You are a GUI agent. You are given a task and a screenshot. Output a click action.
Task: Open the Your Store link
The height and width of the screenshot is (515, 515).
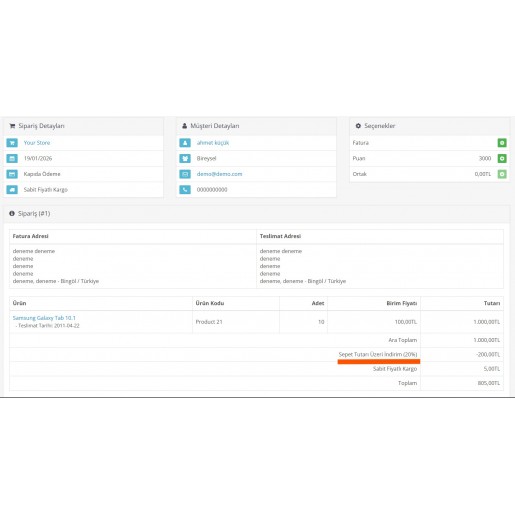pos(37,143)
